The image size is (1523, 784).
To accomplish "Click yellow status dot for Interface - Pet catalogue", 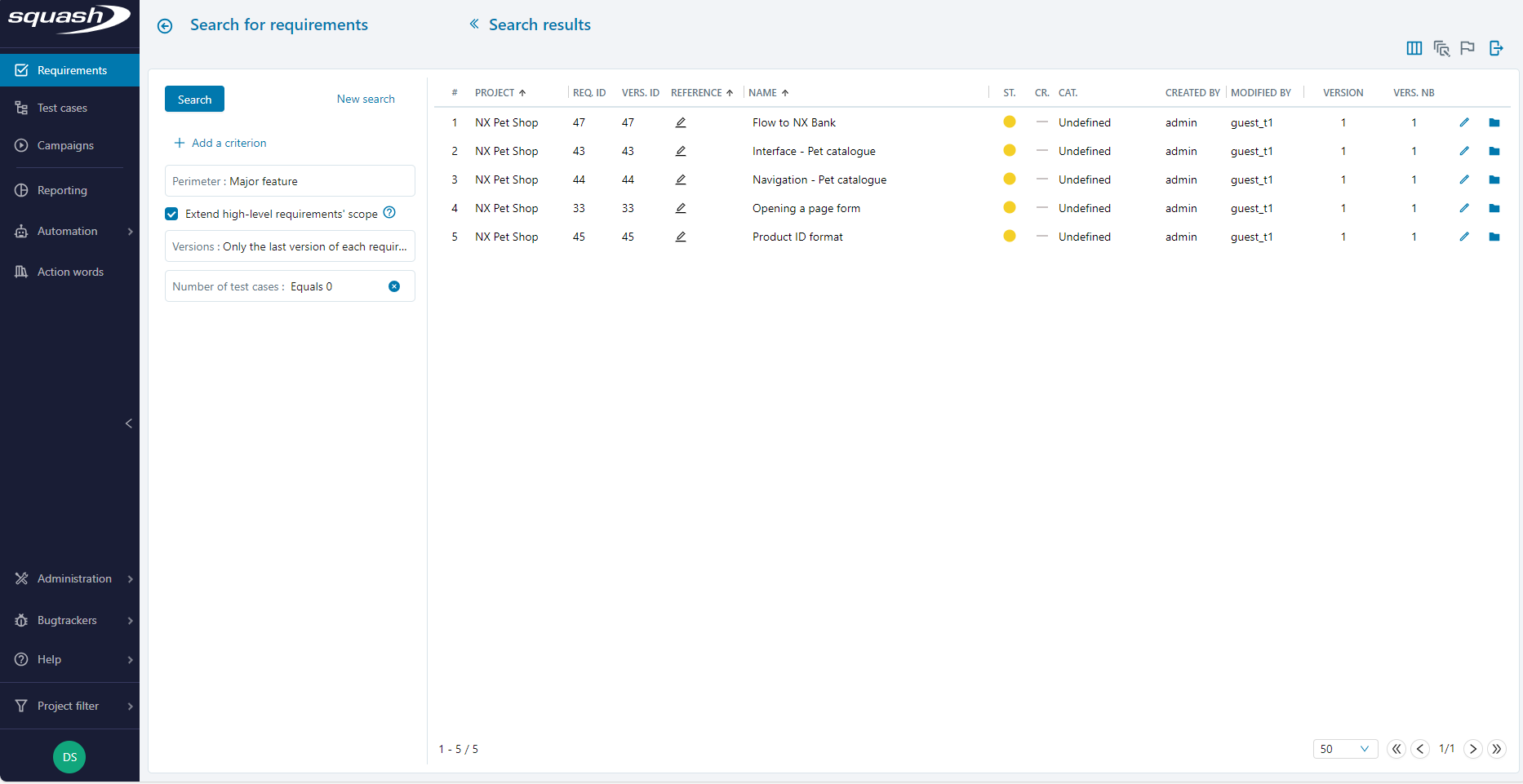I will click(1010, 151).
